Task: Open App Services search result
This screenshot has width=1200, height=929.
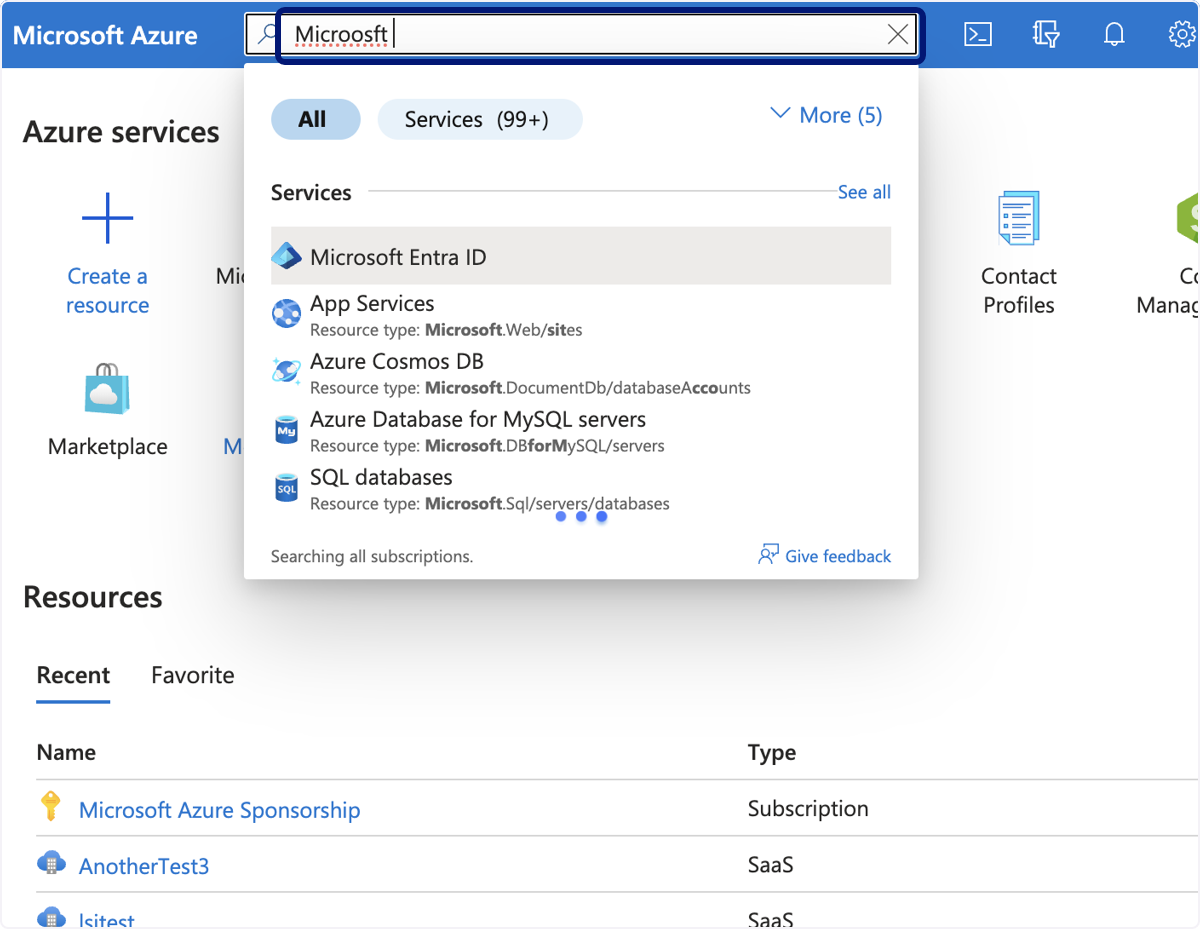Action: pyautogui.click(x=581, y=314)
